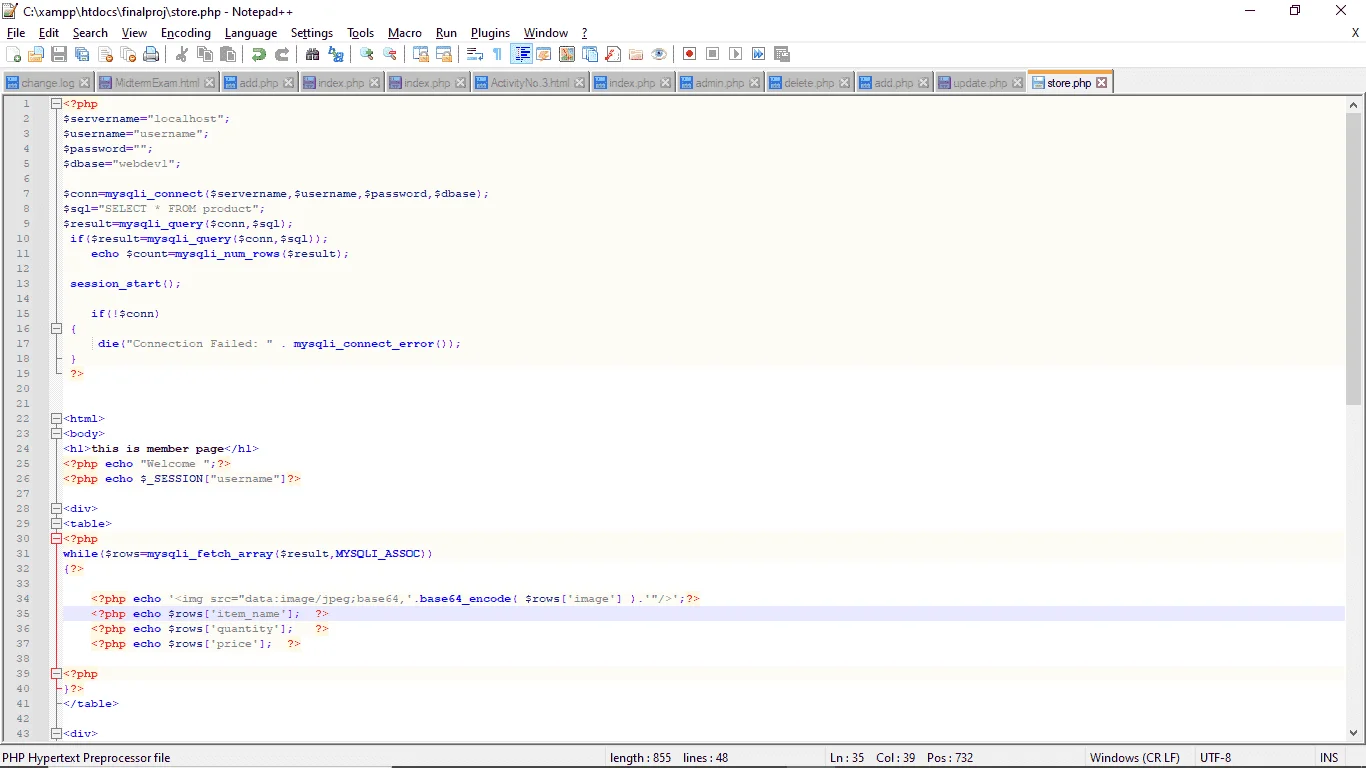Switch to the delete.php tab
Viewport: 1366px width, 768px height.
coord(809,83)
